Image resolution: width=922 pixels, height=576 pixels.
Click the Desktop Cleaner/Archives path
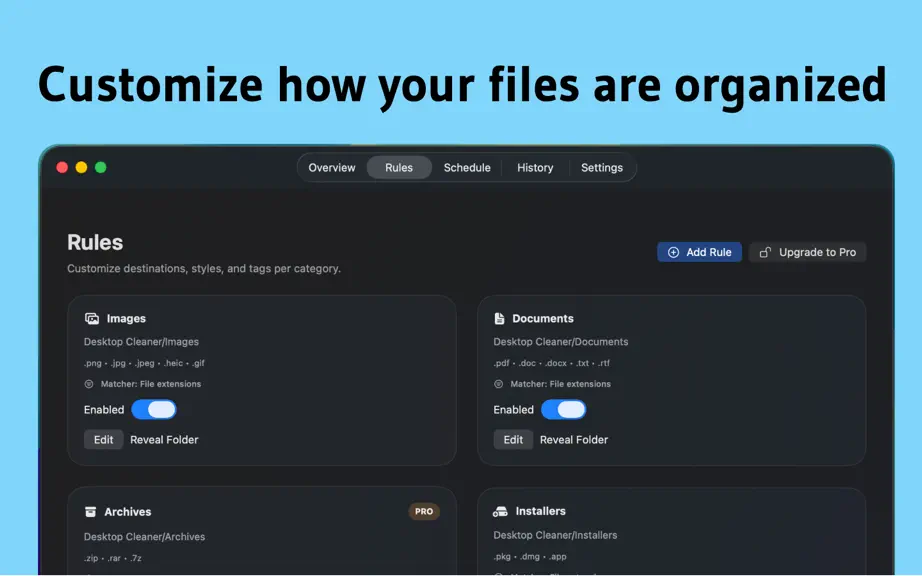144,537
